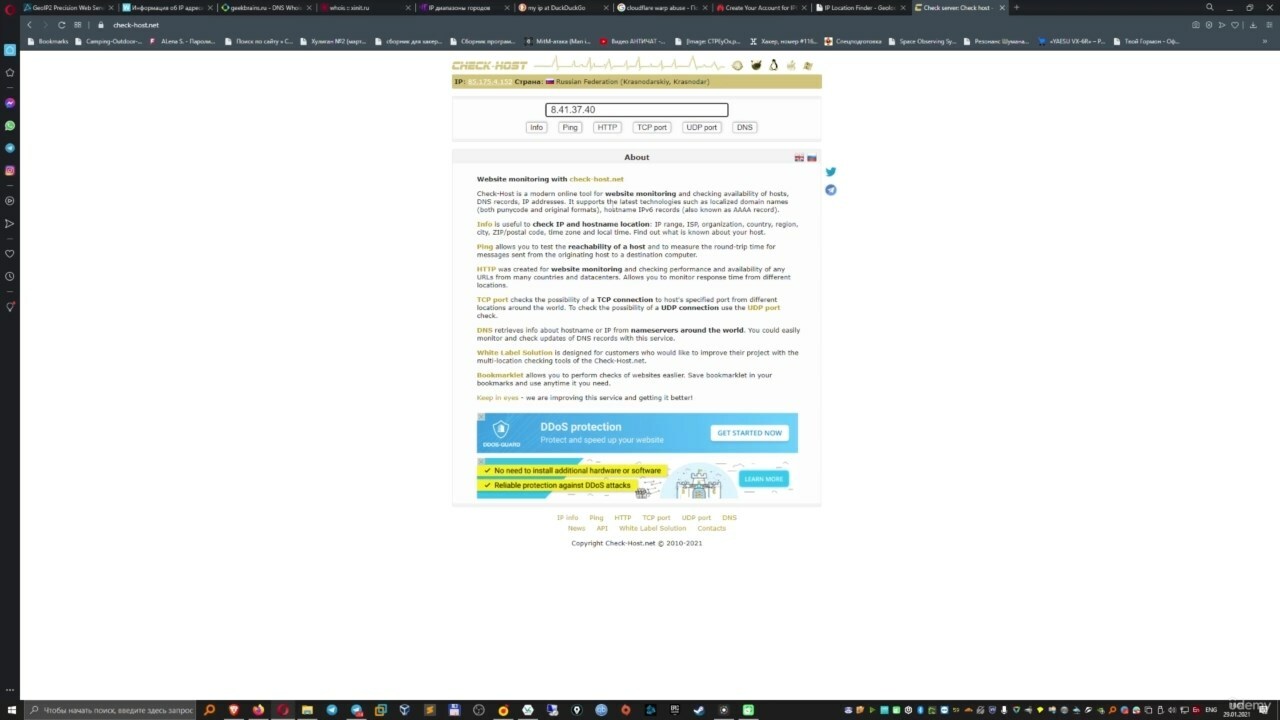The height and width of the screenshot is (720, 1280).
Task: Open the 'DNS' link in About text
Action: (x=484, y=330)
